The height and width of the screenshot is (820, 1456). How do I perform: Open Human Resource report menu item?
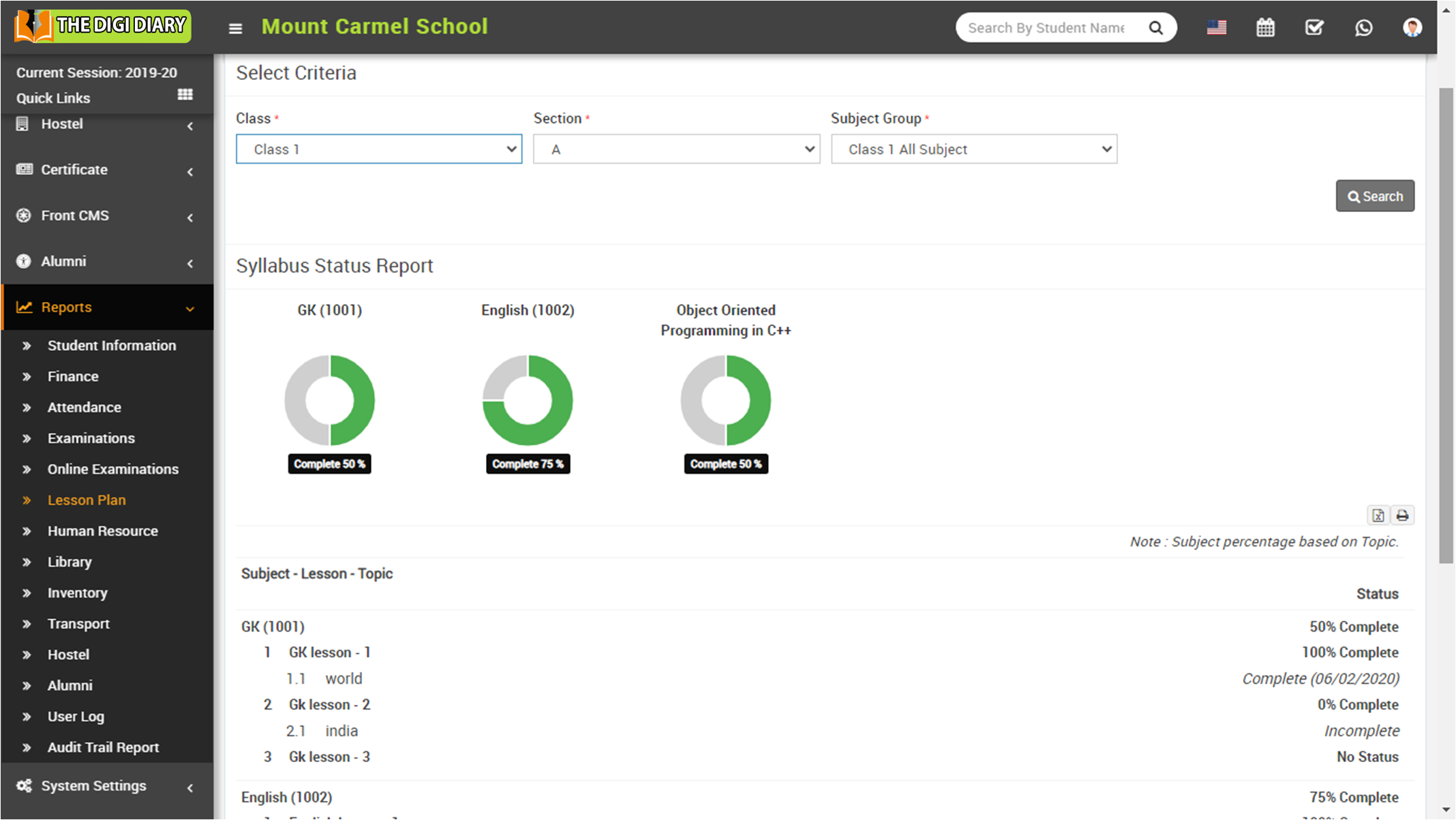point(102,531)
